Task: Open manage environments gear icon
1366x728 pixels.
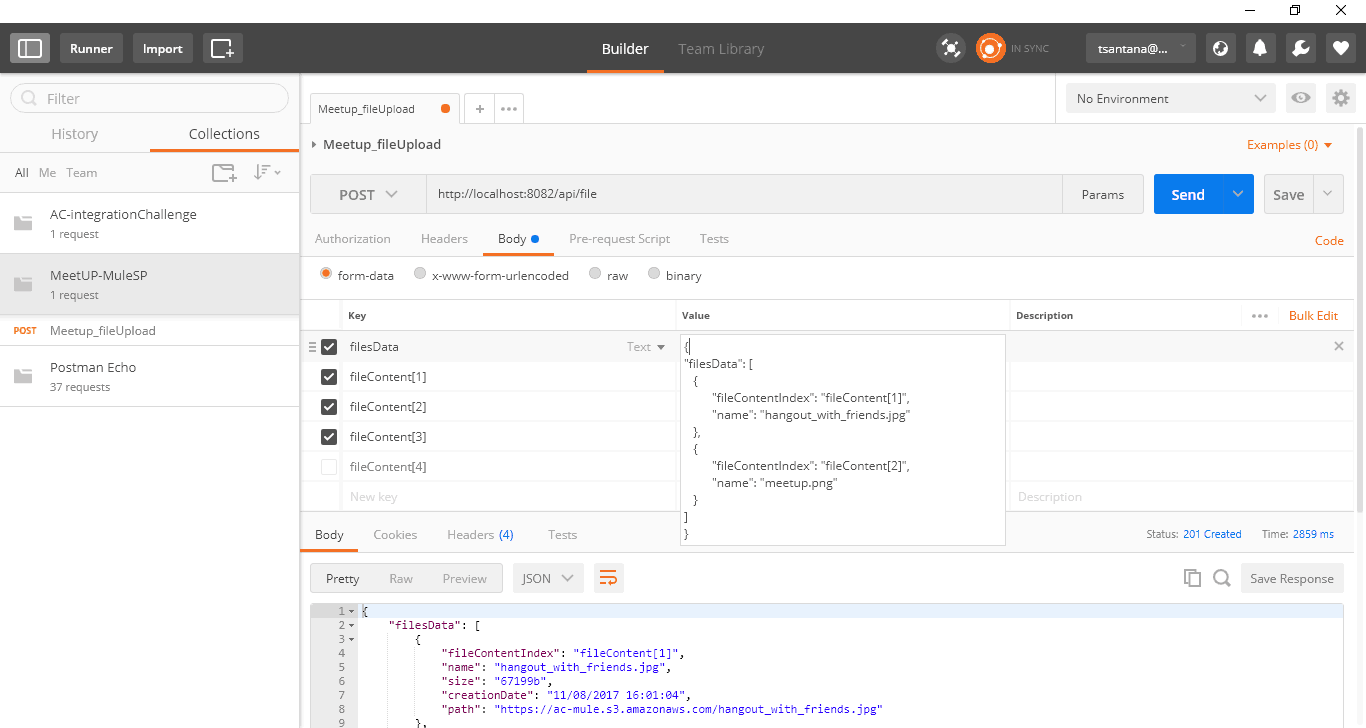Action: (x=1340, y=98)
